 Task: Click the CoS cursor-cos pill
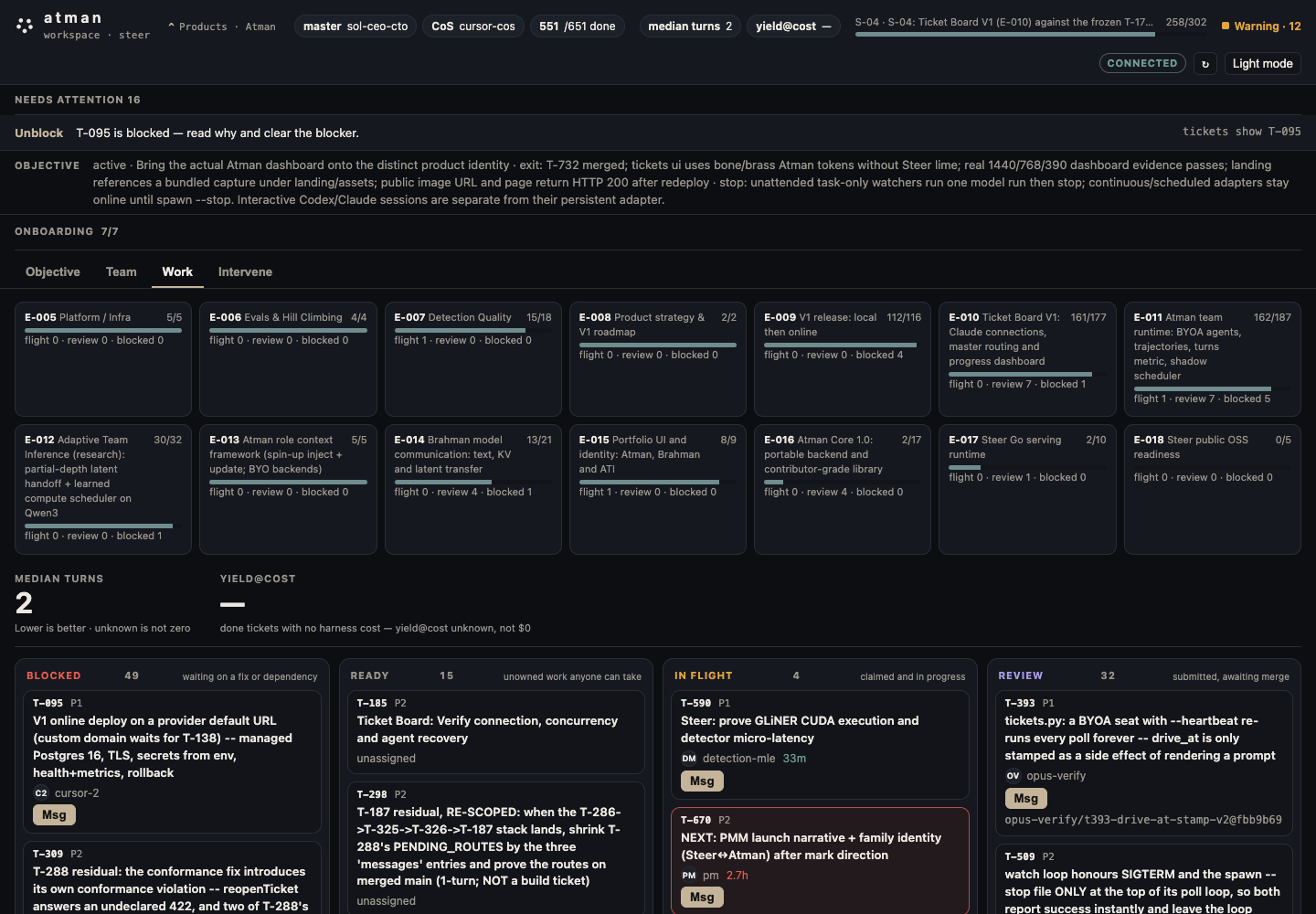[x=473, y=27]
